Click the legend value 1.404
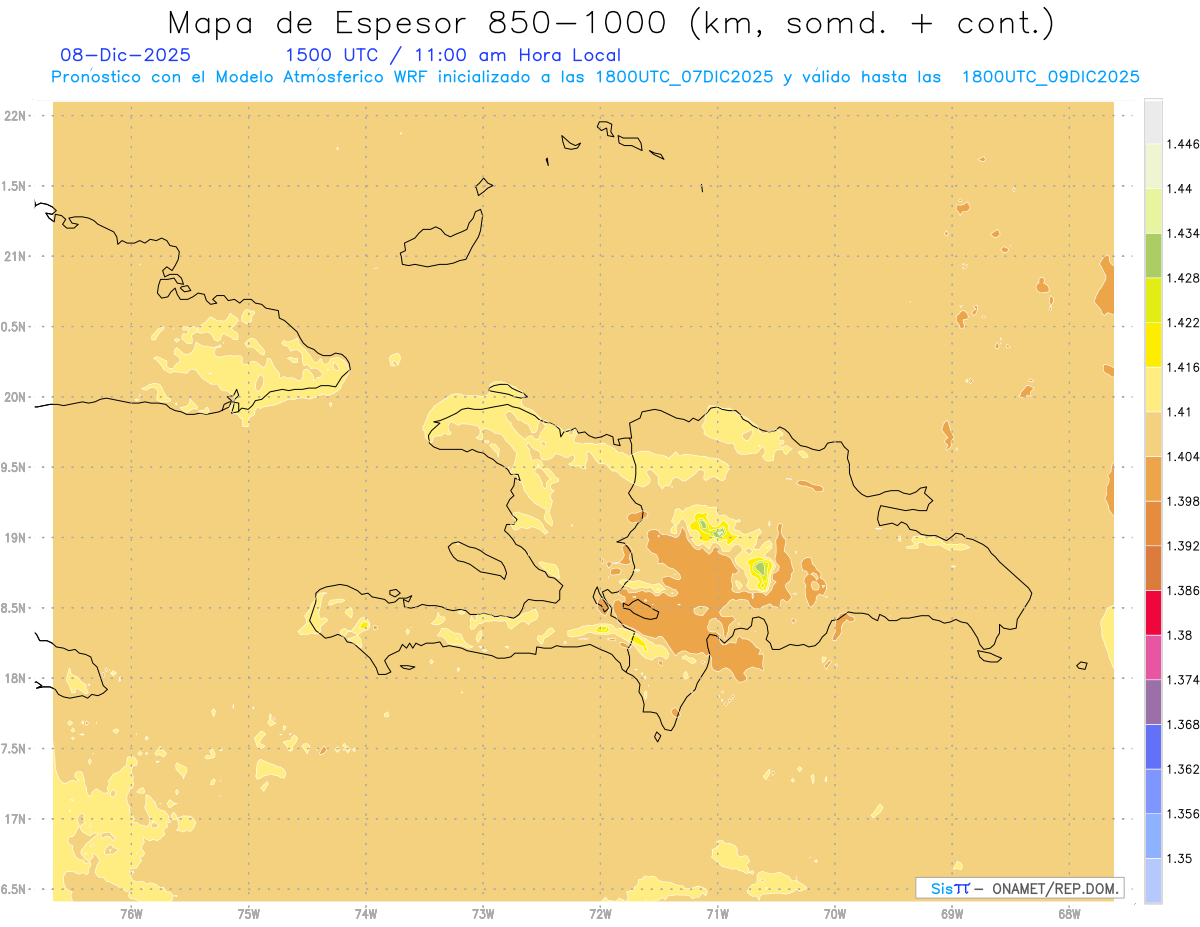Viewport: 1200px width, 927px height. (1185, 456)
